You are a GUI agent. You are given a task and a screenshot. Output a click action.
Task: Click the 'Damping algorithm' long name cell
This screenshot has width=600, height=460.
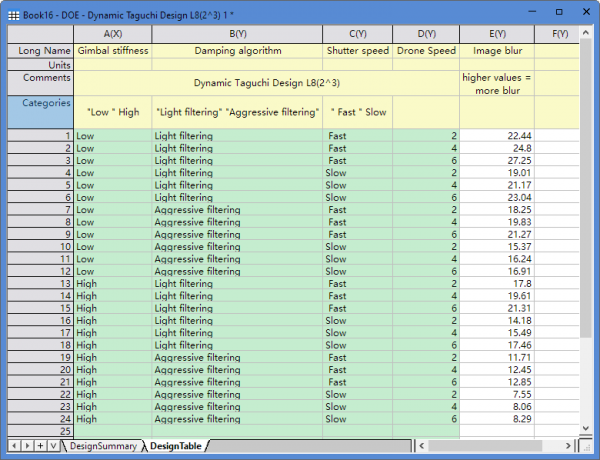pos(238,51)
